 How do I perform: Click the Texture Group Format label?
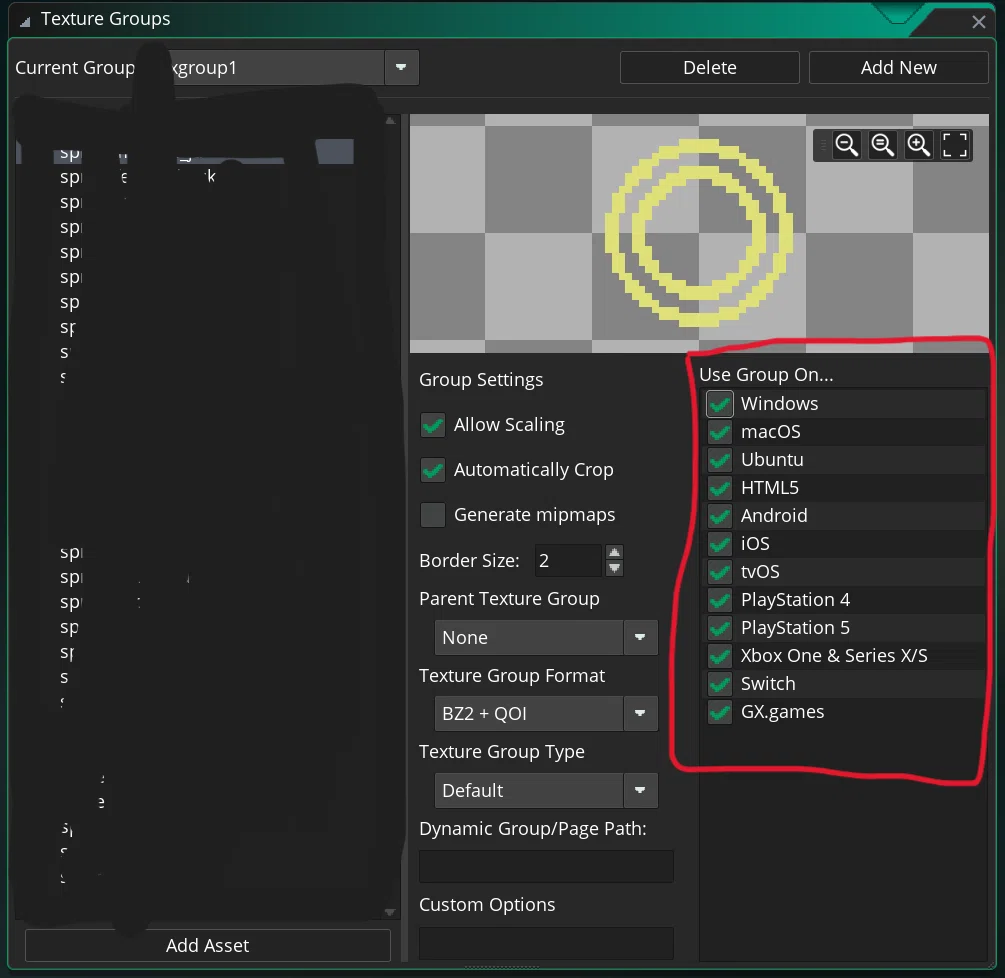click(511, 675)
